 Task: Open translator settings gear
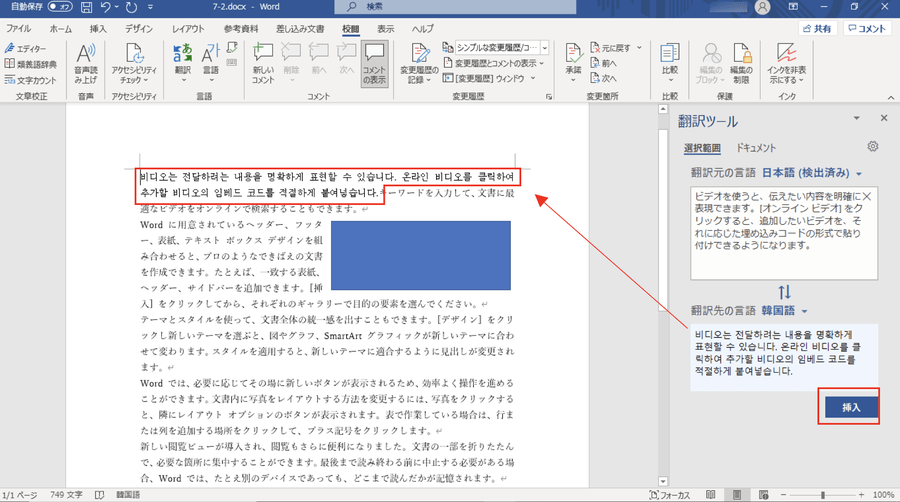872,147
